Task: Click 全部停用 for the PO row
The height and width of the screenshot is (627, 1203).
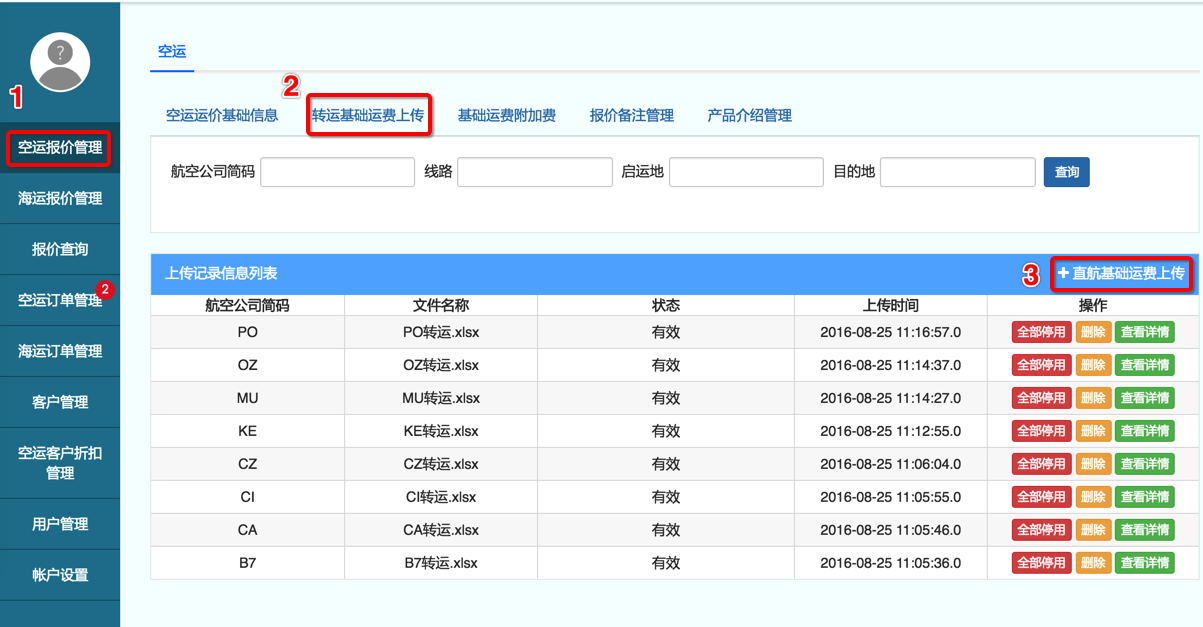Action: 1041,332
